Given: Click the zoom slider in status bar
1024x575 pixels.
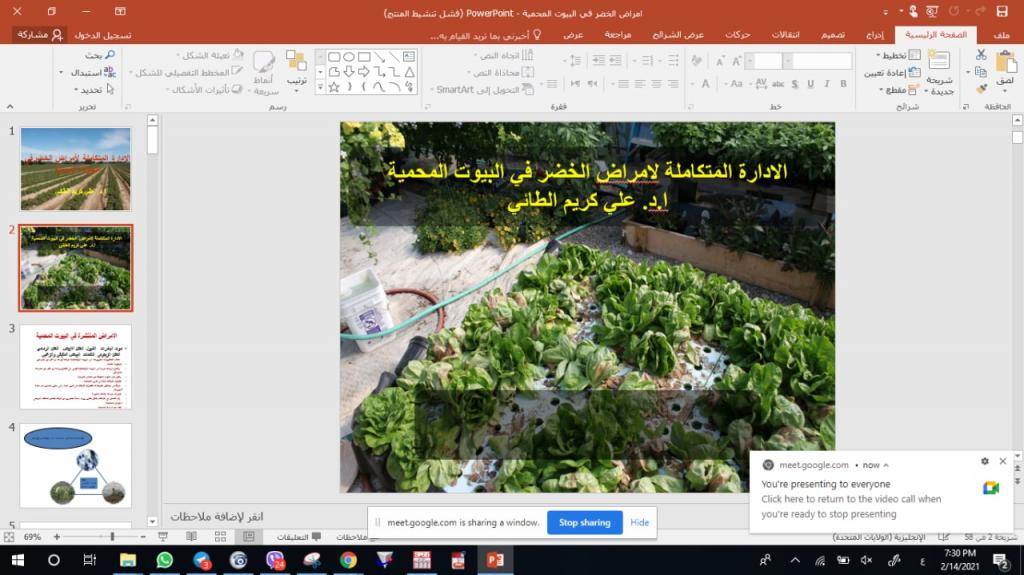Looking at the screenshot, I should (x=112, y=537).
